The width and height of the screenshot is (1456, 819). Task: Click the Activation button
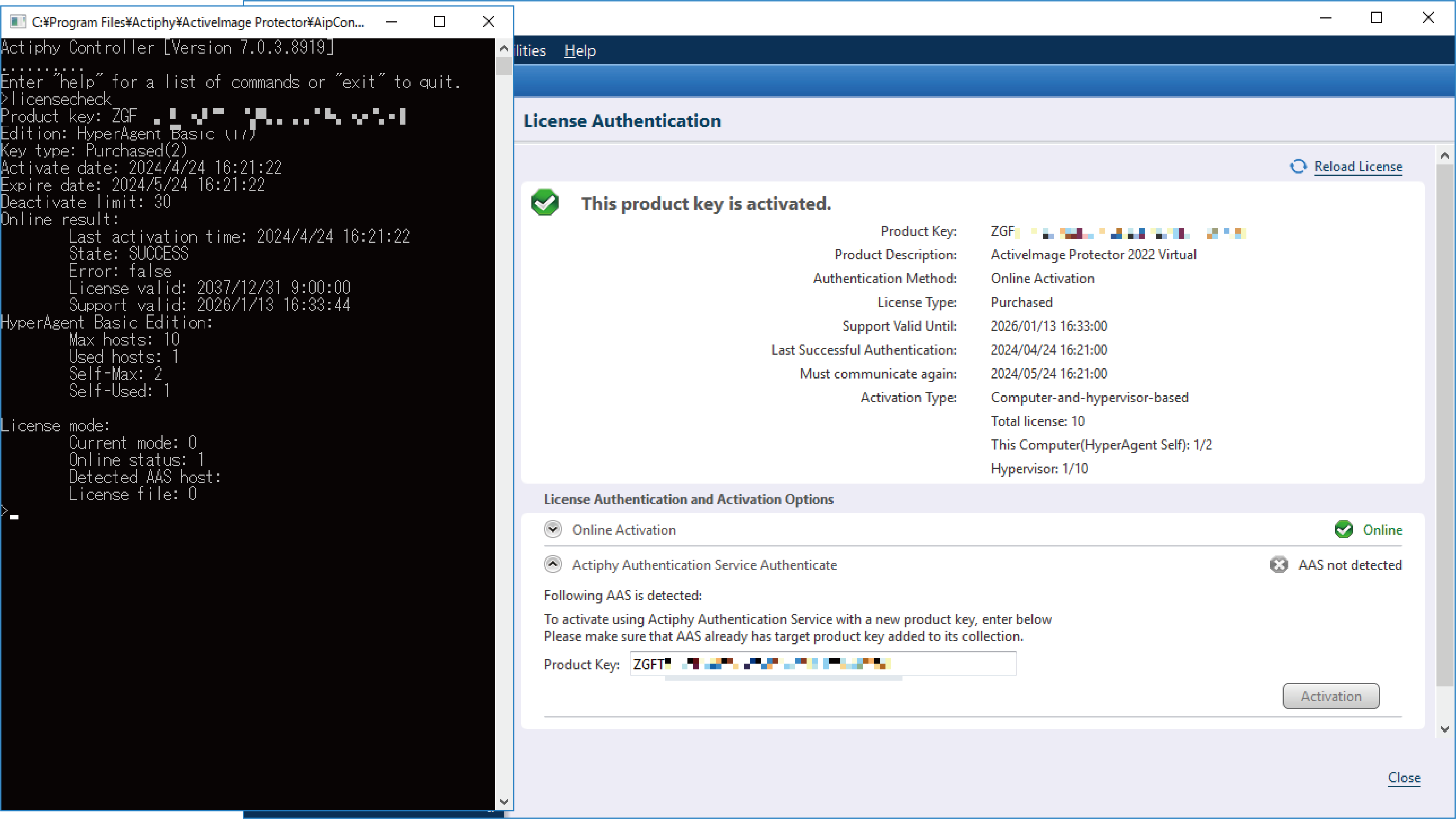point(1331,696)
